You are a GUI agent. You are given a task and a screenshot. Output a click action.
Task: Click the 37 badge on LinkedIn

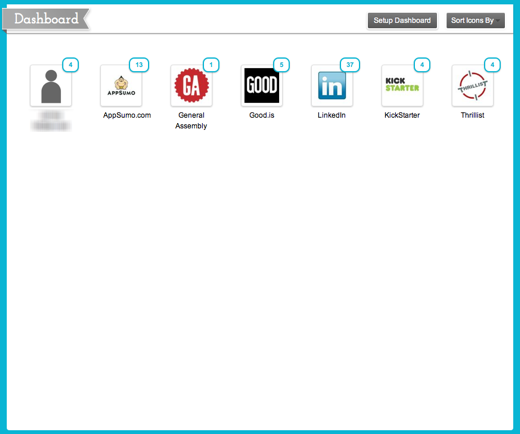tap(350, 65)
